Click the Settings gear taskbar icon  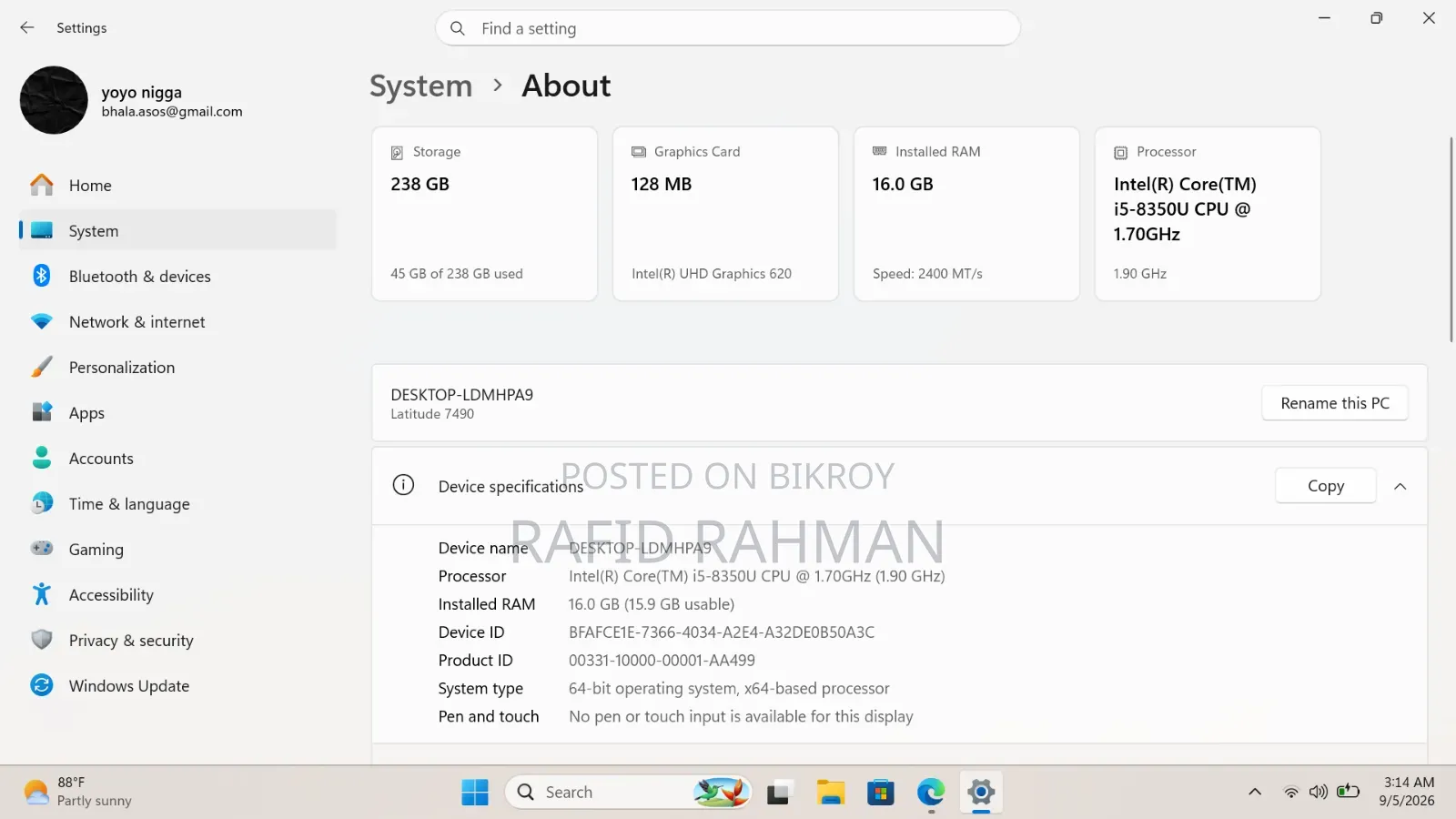(x=981, y=793)
